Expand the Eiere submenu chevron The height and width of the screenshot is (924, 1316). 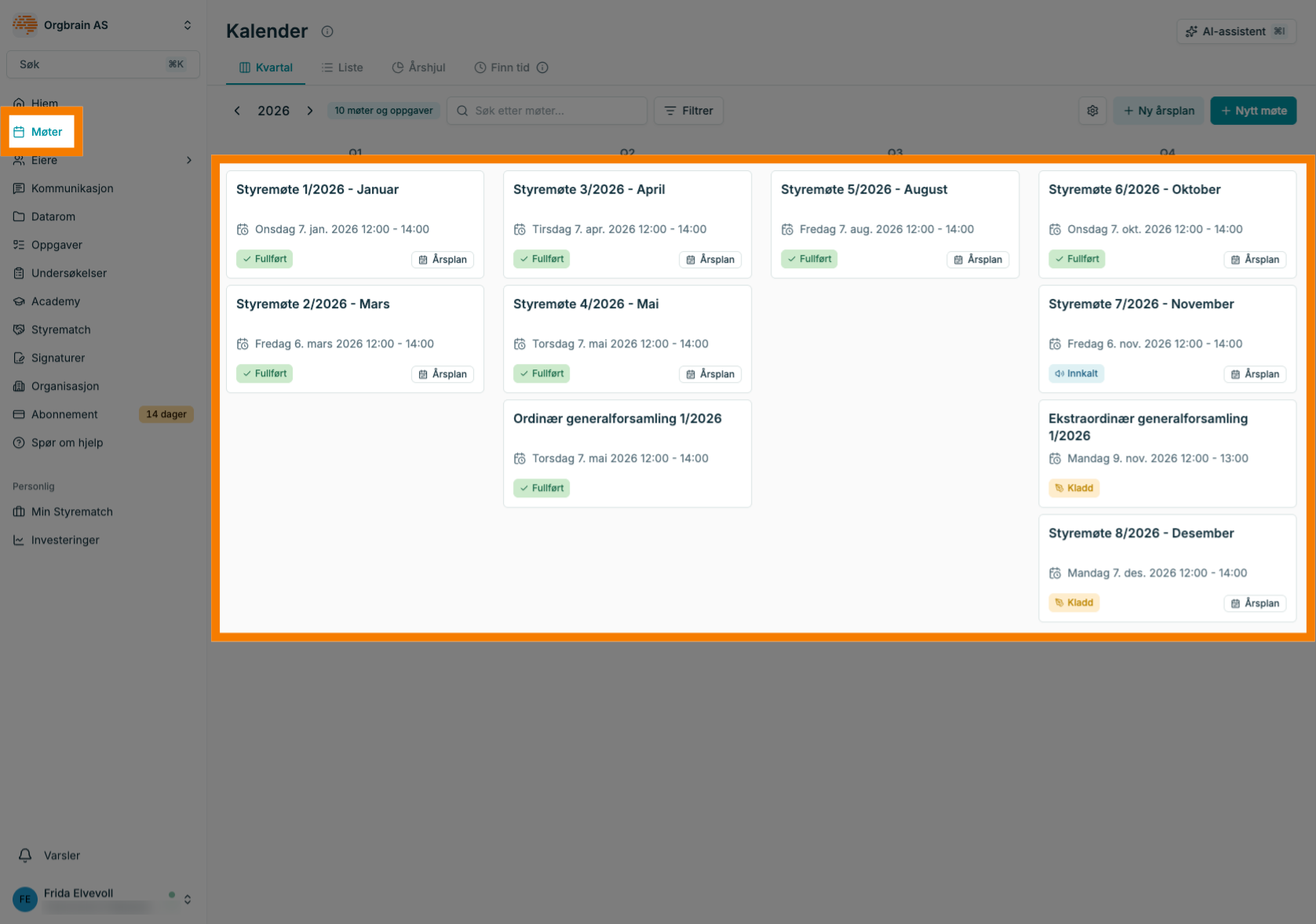click(189, 160)
